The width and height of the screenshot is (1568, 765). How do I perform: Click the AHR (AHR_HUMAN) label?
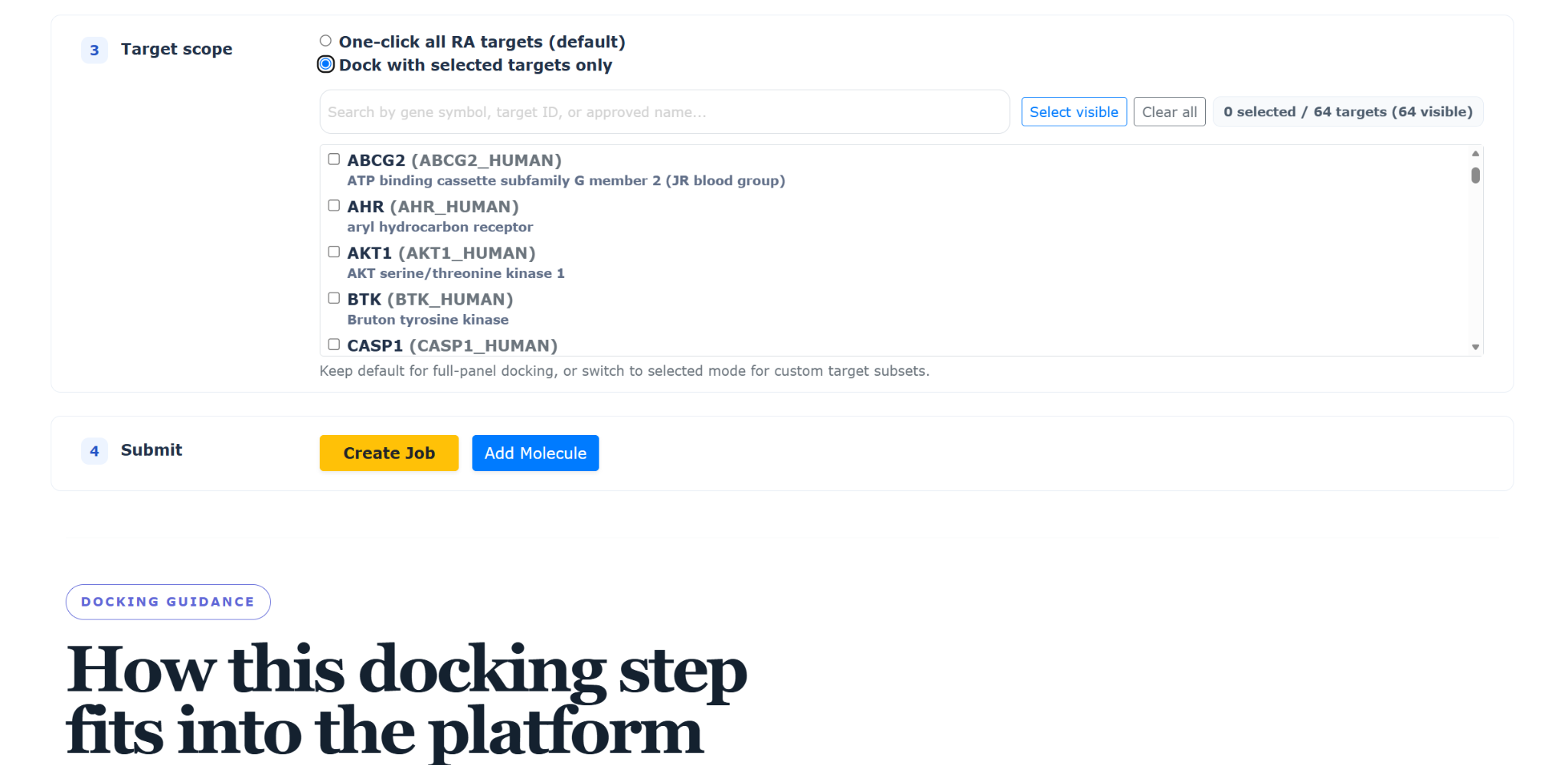point(433,207)
